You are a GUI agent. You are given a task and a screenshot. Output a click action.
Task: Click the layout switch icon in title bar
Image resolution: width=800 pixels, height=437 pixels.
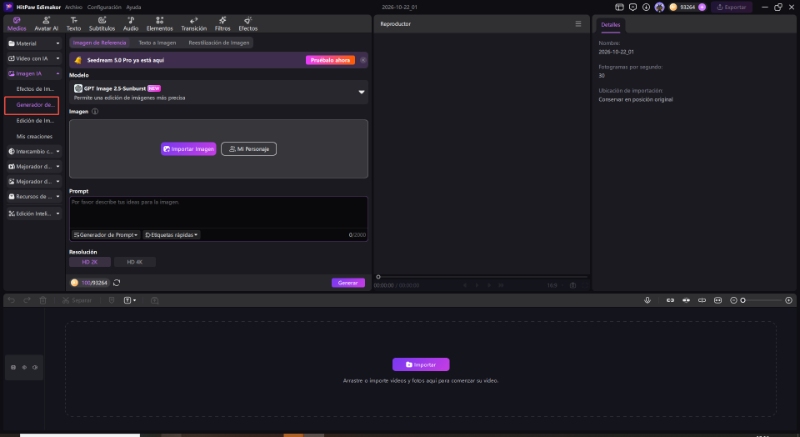619,7
